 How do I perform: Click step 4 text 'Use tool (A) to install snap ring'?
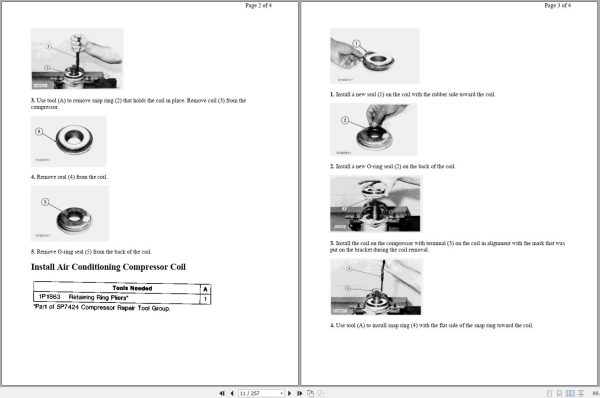pyautogui.click(x=431, y=325)
